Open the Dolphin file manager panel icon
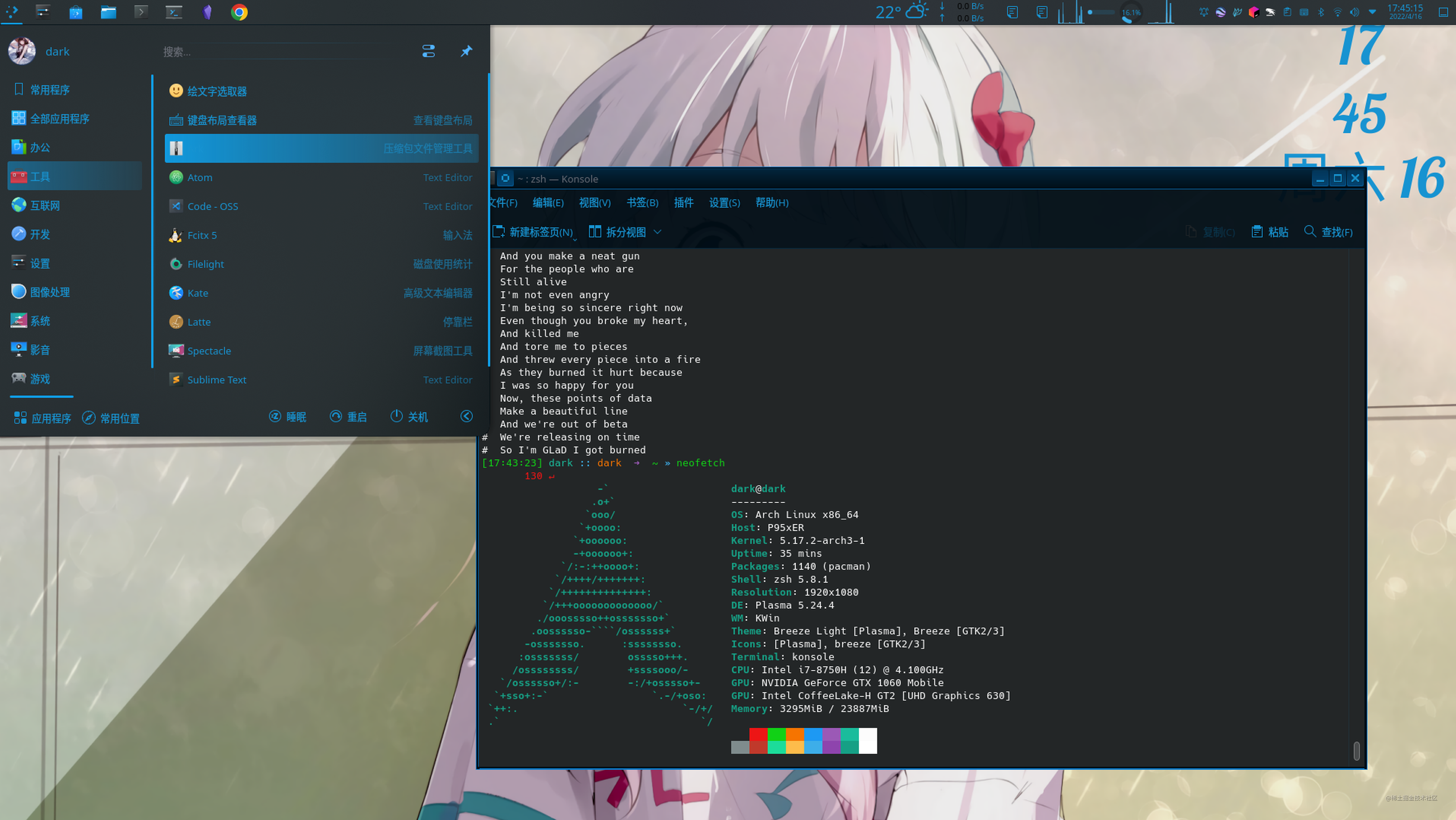This screenshot has width=1456, height=820. coord(108,12)
